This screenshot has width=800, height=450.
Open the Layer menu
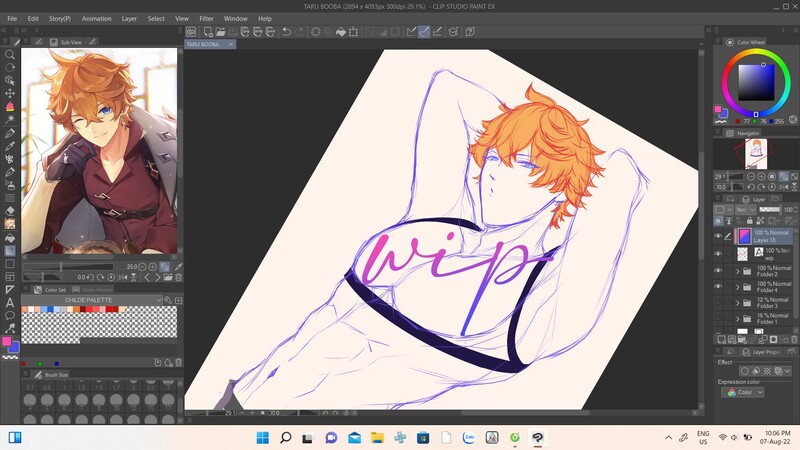[129, 18]
